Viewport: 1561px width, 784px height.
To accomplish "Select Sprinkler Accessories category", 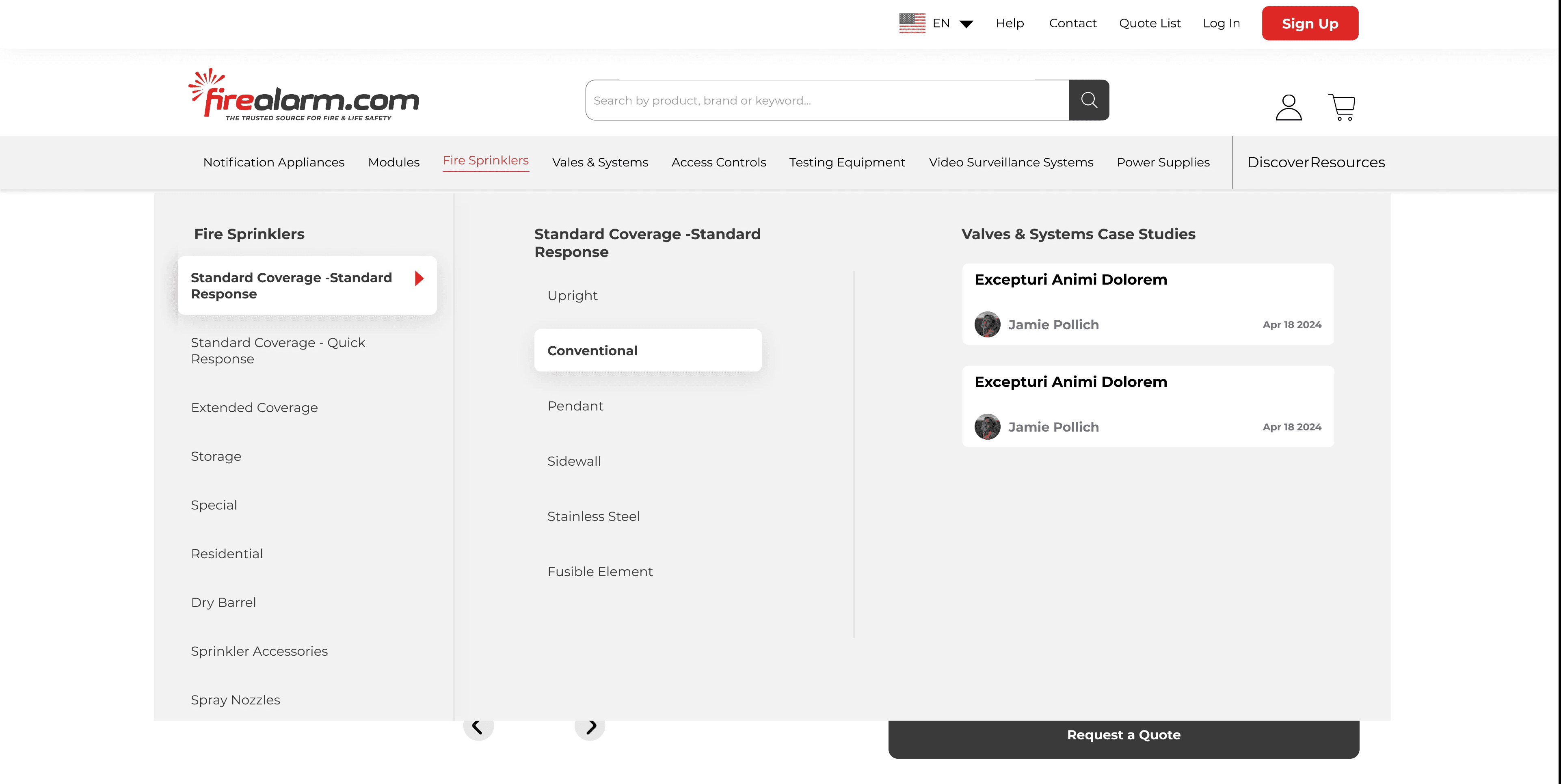I will tap(259, 651).
